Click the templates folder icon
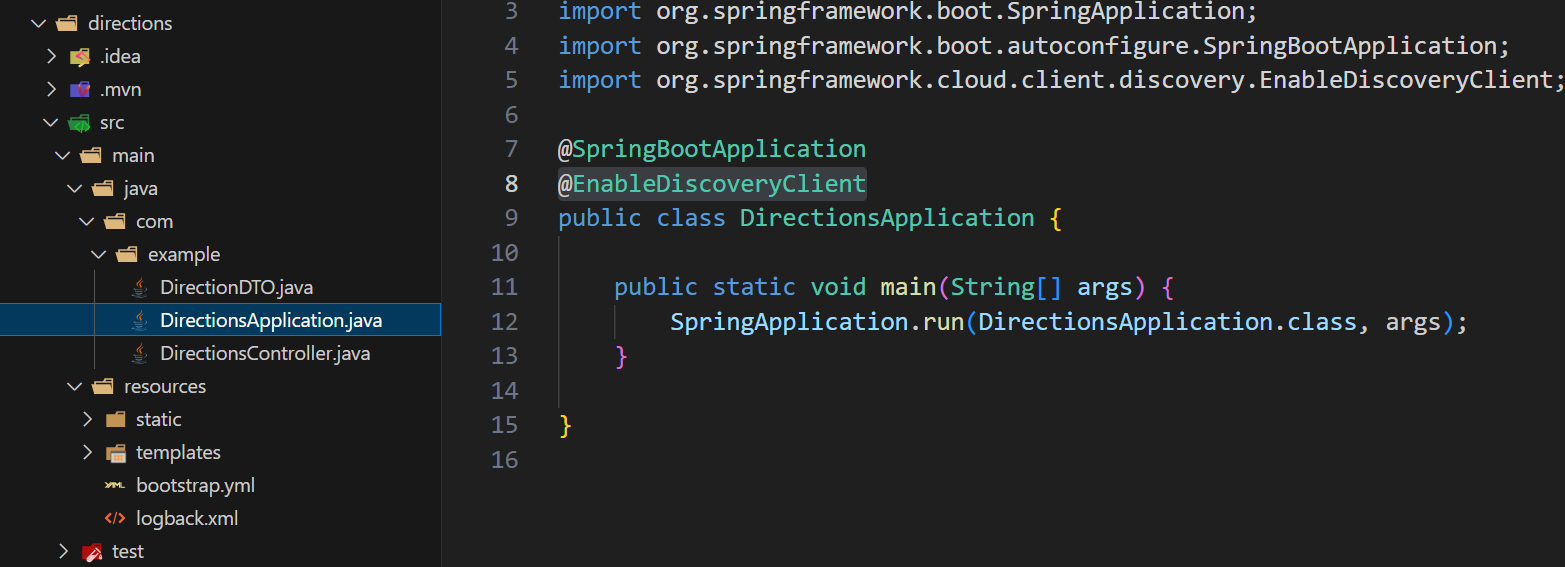This screenshot has height=567, width=1565. point(116,453)
